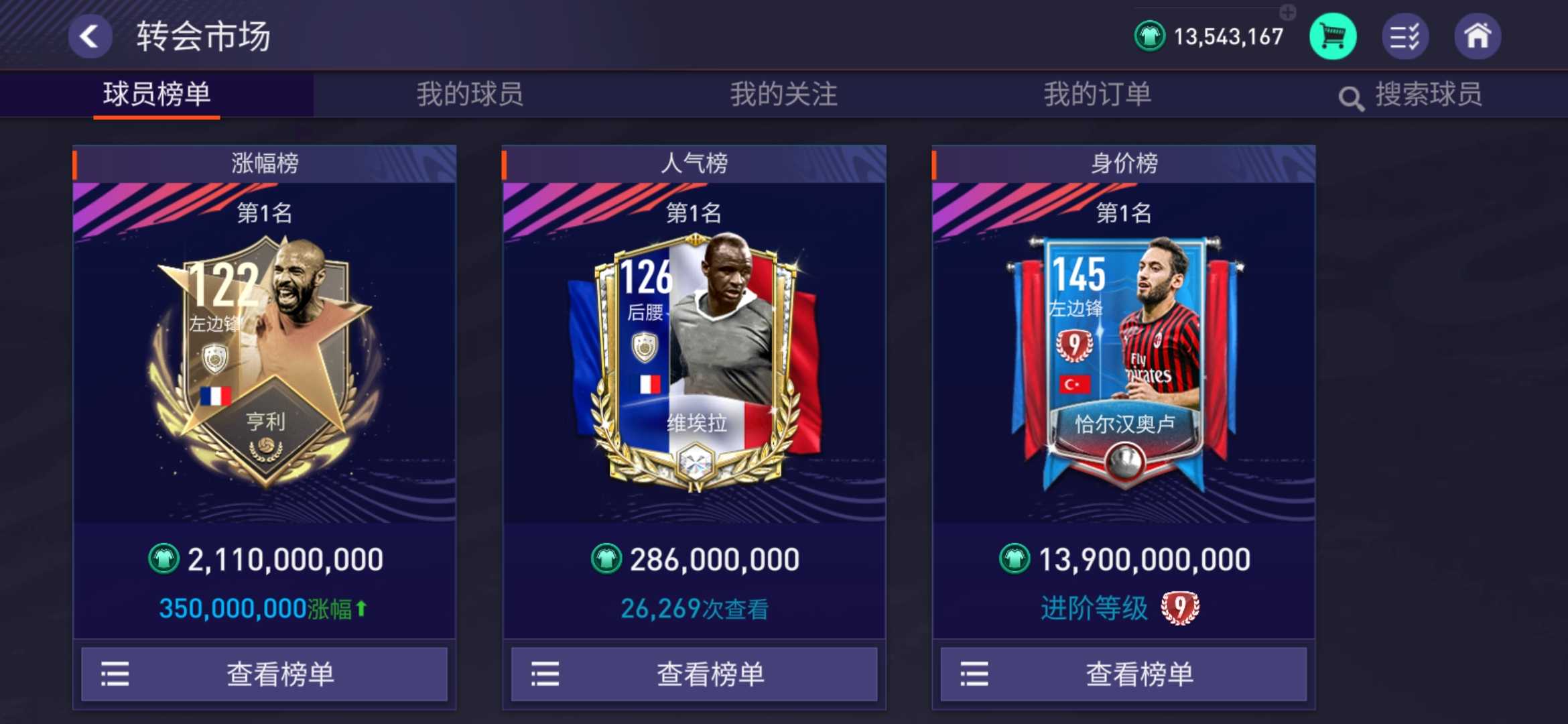Screen dimensions: 1568x724
Task: View the 涨幅榜 ranking list button
Action: 264,674
